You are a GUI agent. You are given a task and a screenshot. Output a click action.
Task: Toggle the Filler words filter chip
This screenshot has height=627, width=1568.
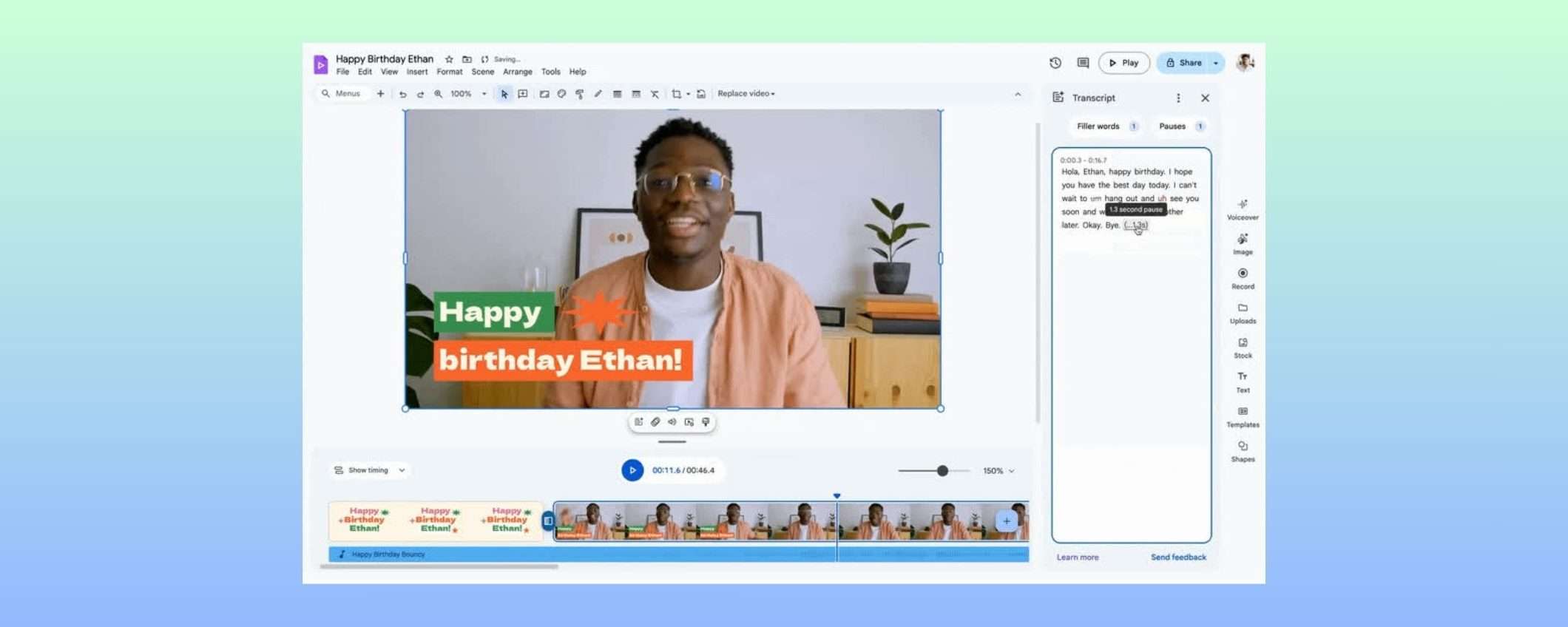[x=1106, y=126]
